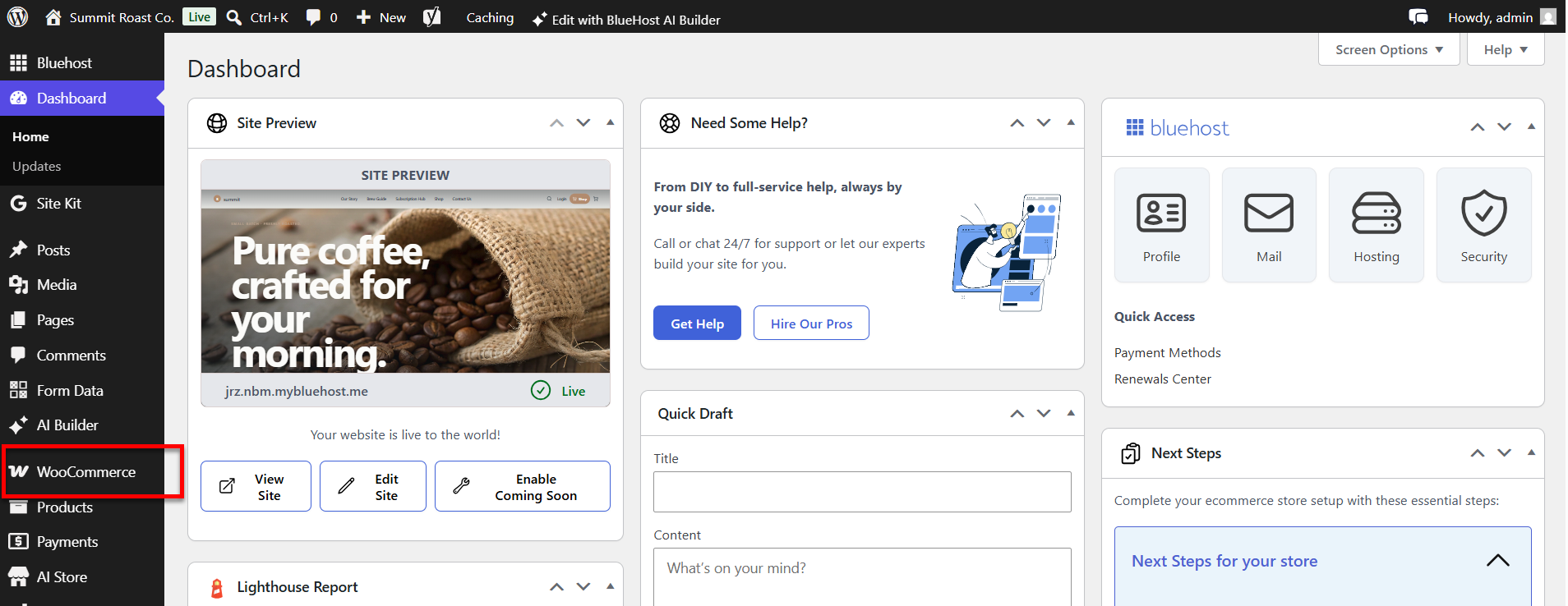Focus the Quick Draft Content textarea
This screenshot has height=606, width=1568.
click(862, 577)
